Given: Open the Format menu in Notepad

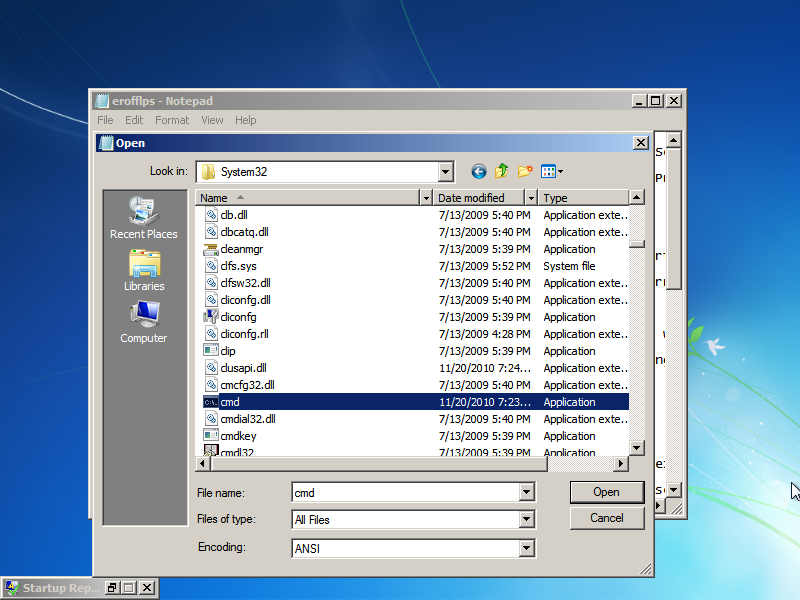Looking at the screenshot, I should coord(172,120).
